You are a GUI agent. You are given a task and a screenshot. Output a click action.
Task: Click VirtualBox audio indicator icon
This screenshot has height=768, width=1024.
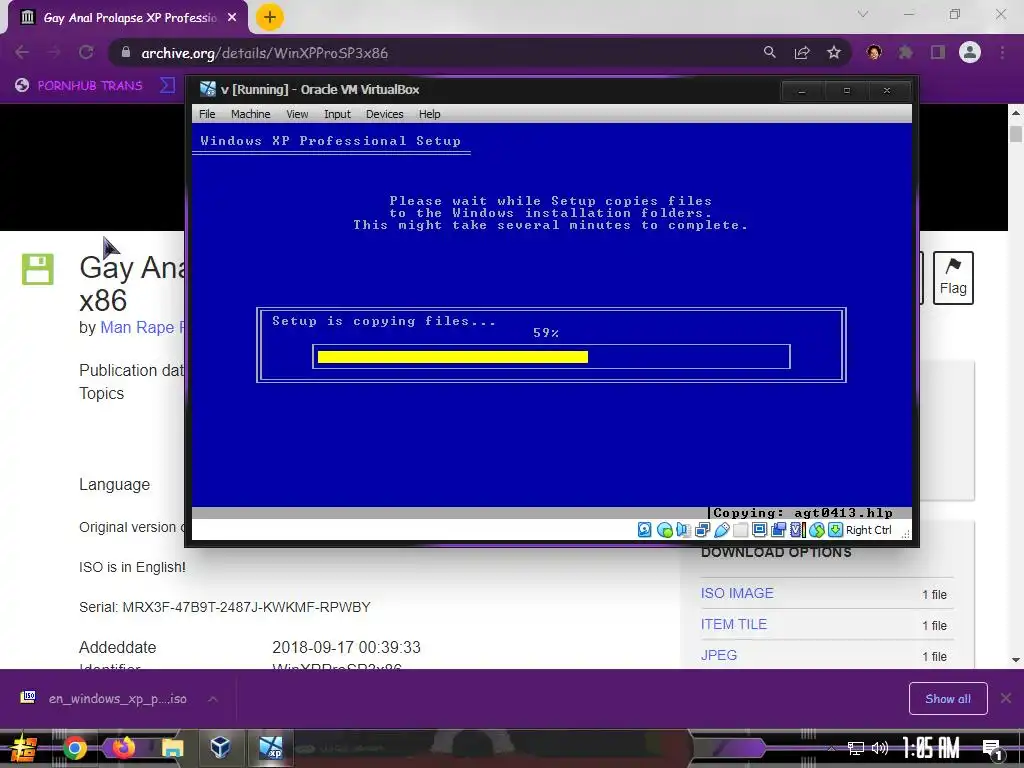click(x=683, y=530)
